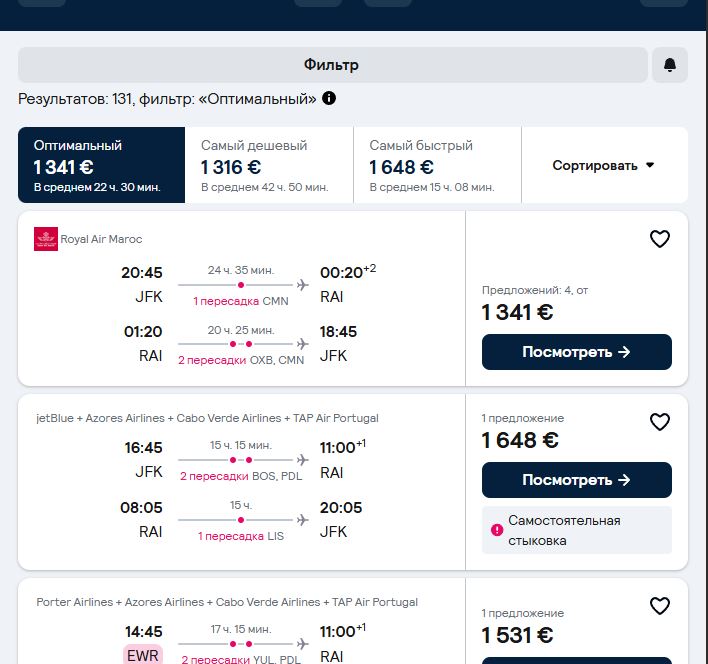Image resolution: width=708 pixels, height=664 pixels.
Task: Click the Royal Air Maroc airline logo
Action: click(x=46, y=239)
